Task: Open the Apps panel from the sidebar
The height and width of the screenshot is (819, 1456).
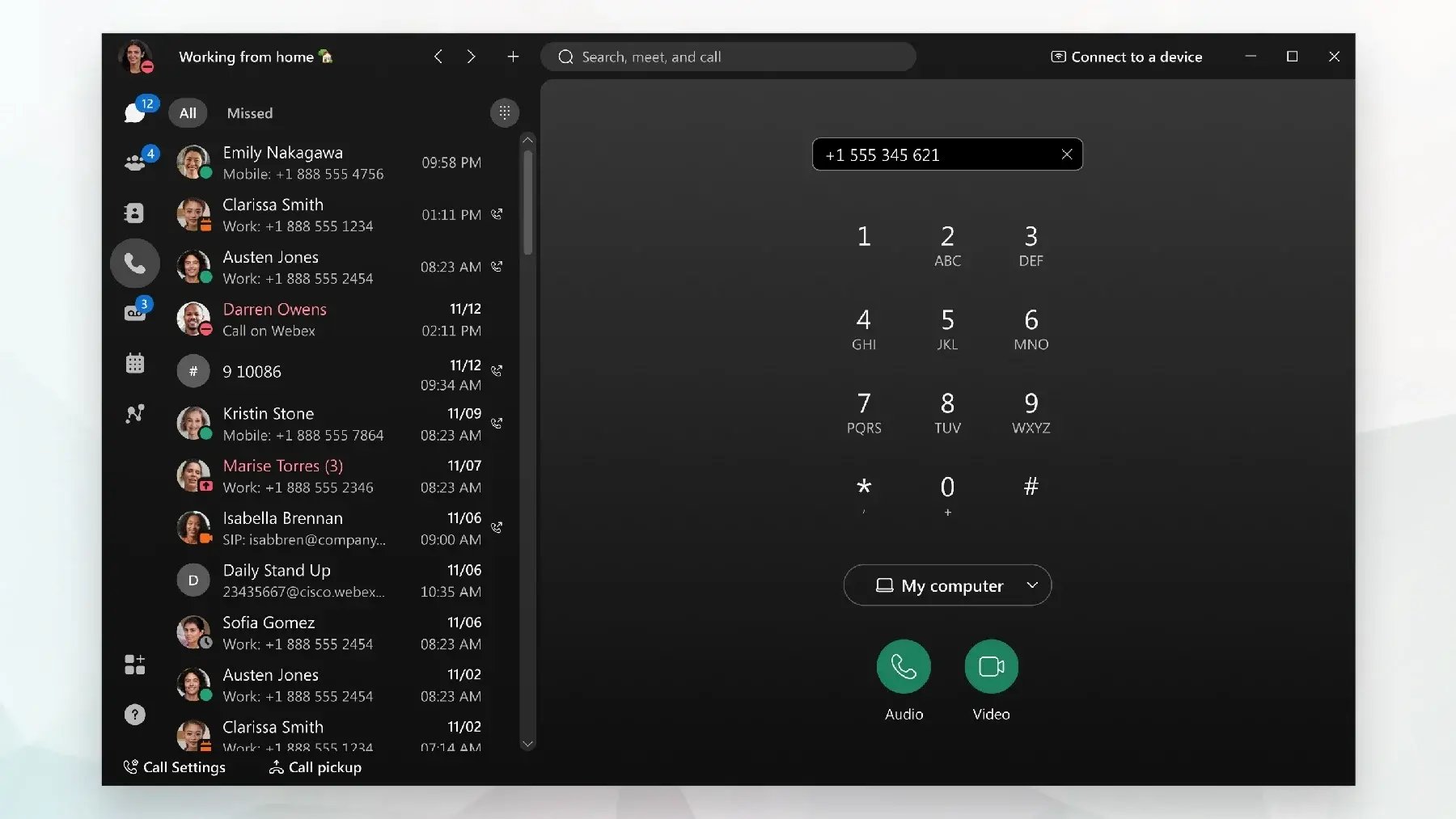Action: [135, 665]
